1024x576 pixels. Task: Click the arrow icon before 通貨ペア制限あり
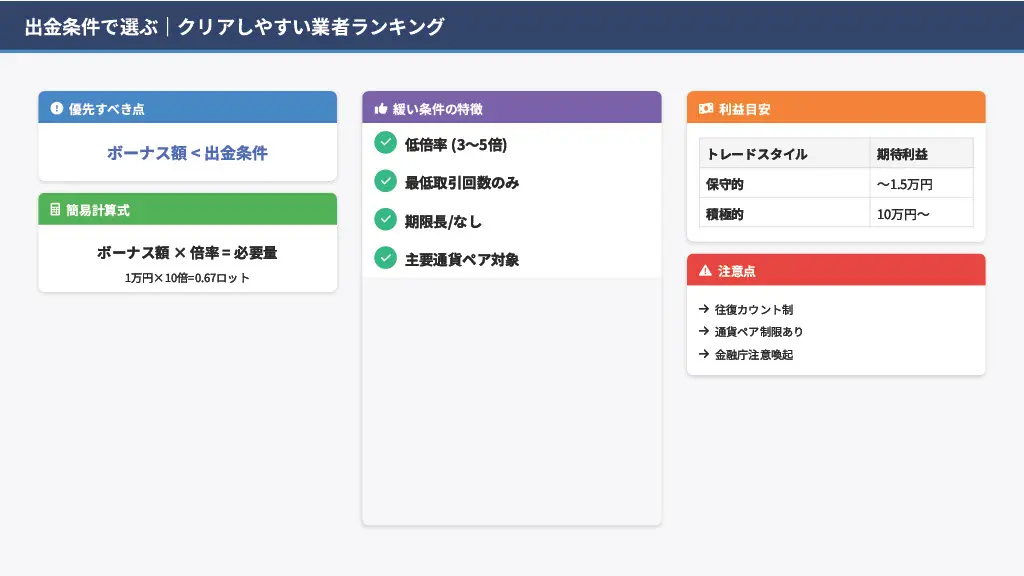704,332
